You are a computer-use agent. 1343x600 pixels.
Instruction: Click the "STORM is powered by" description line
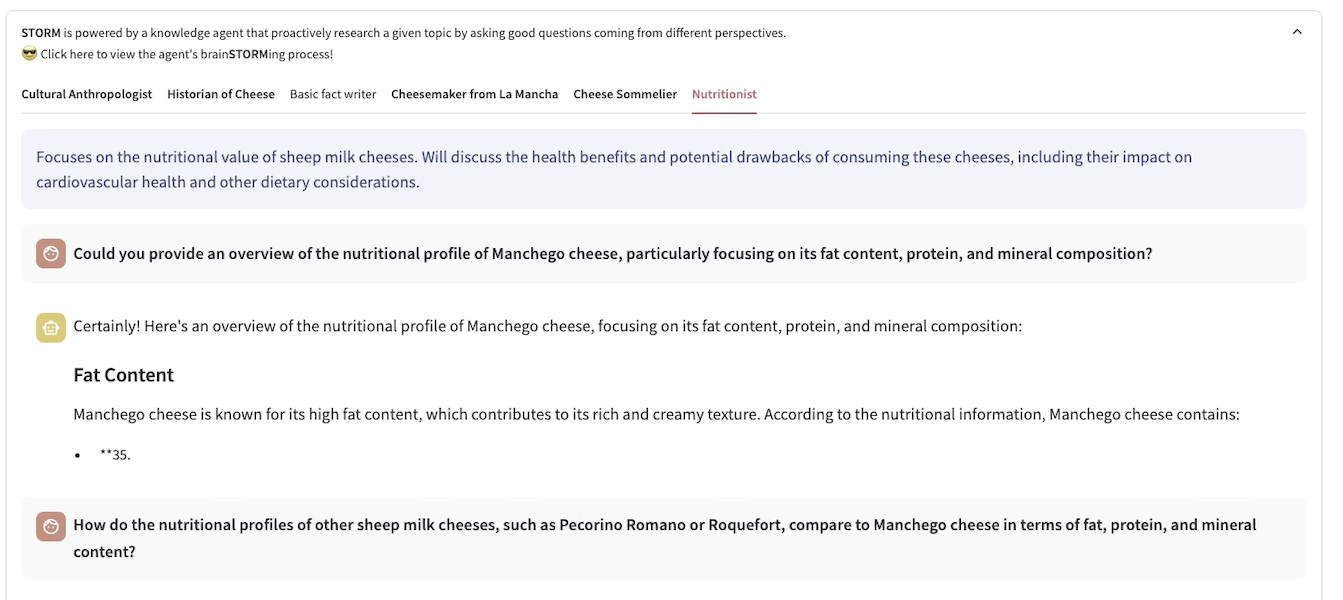tap(404, 33)
